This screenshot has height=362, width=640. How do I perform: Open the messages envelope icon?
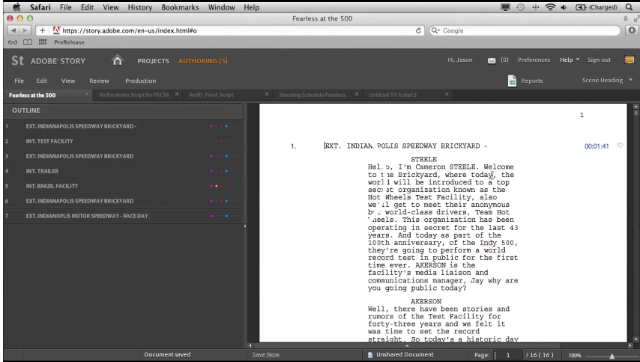click(491, 60)
